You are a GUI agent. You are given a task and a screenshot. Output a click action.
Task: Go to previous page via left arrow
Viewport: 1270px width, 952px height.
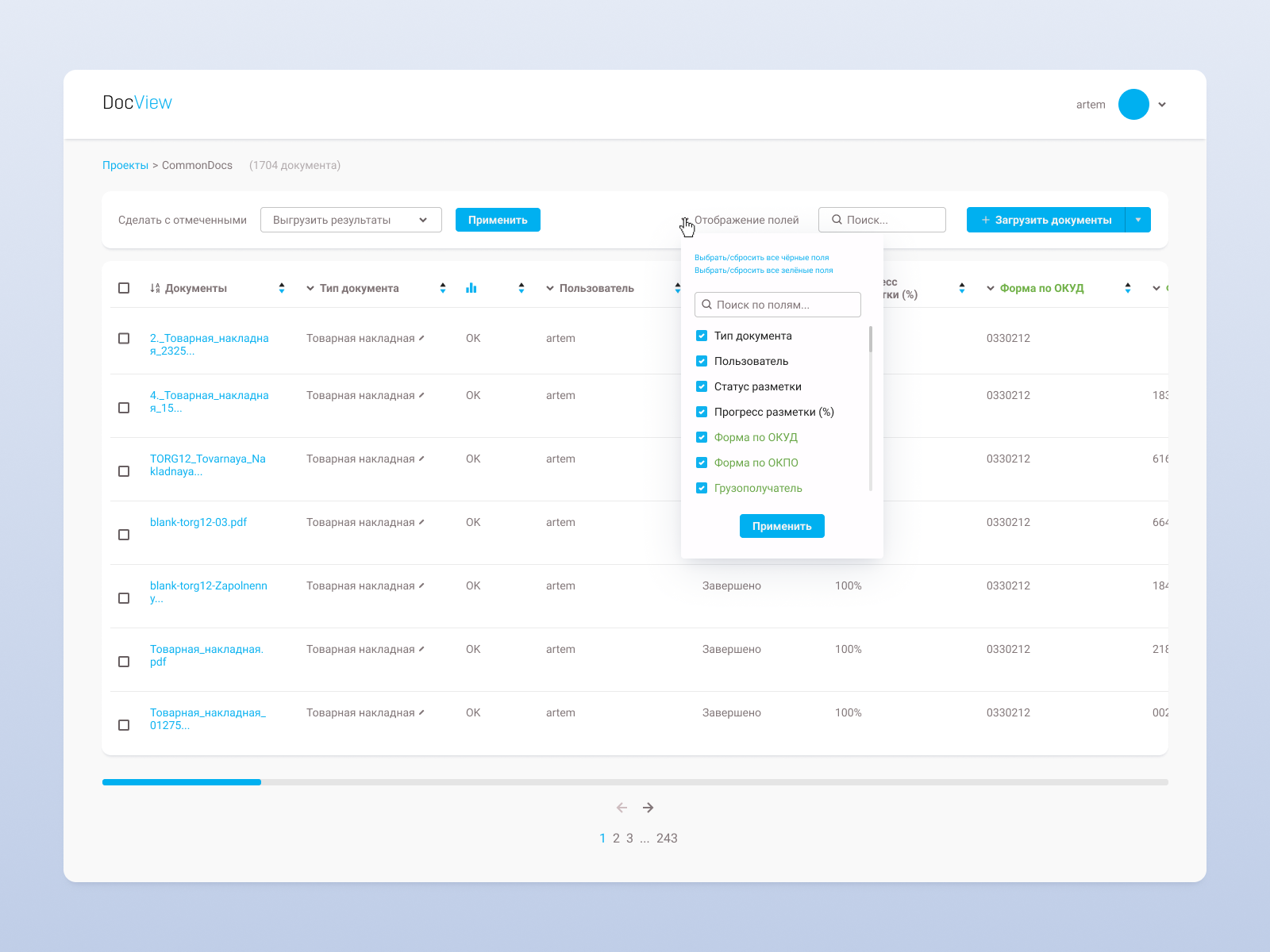622,807
